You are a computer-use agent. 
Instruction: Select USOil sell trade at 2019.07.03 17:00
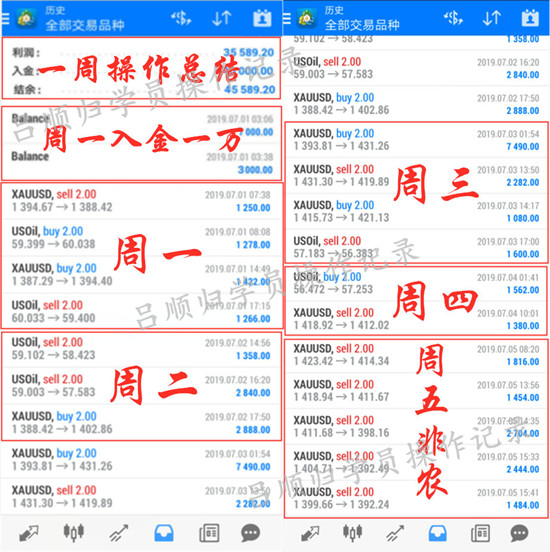(x=416, y=247)
